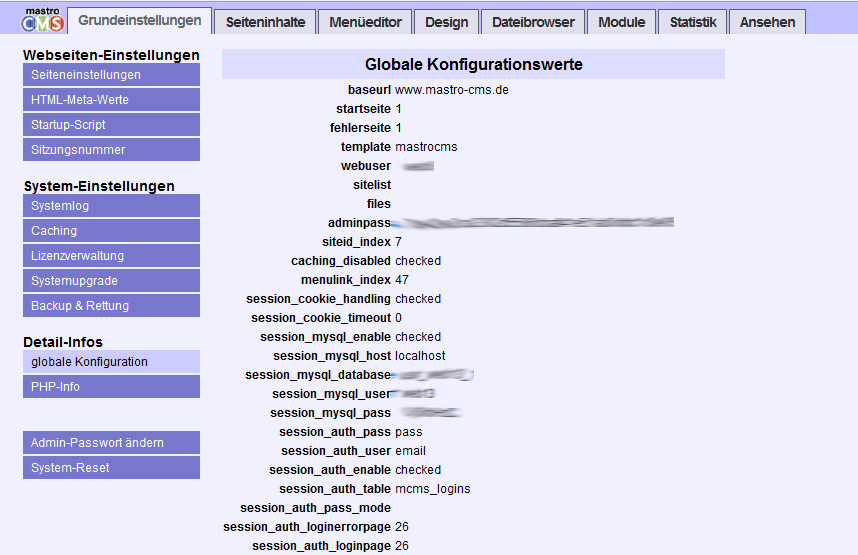Image resolution: width=858 pixels, height=555 pixels.
Task: Click the session_mysql_enable checked value
Action: tap(418, 337)
